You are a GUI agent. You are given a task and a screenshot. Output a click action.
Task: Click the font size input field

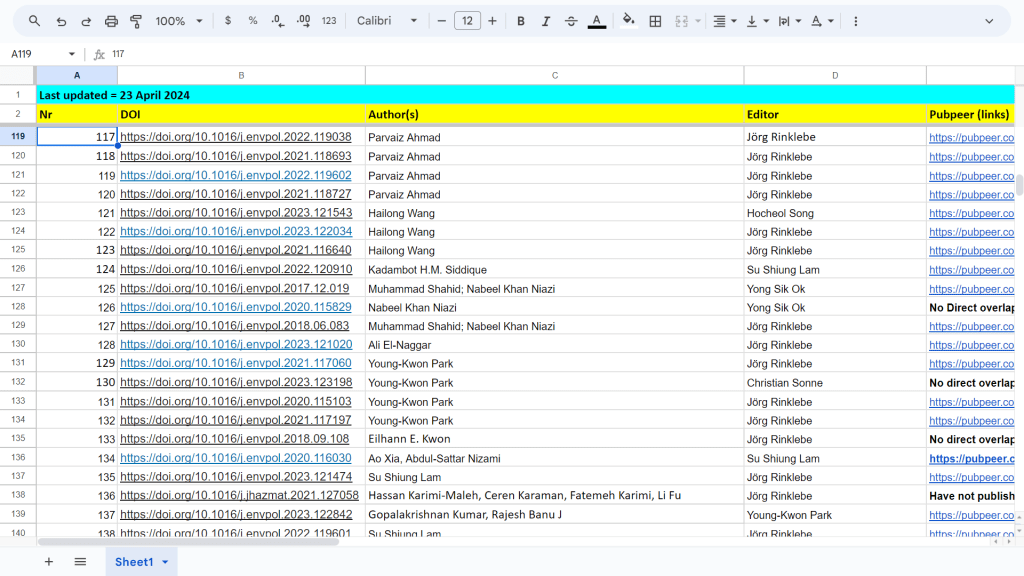pos(467,21)
